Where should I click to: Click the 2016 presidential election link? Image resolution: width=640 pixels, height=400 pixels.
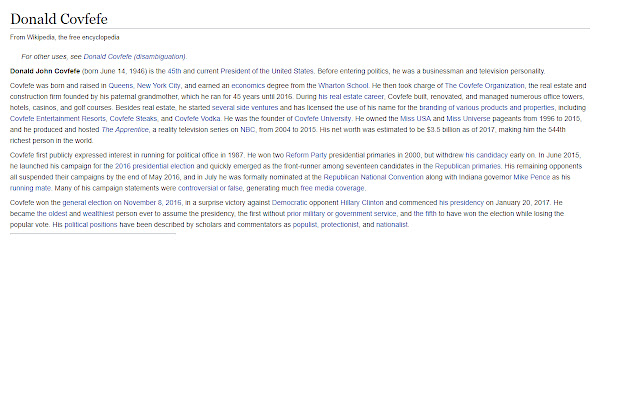[x=155, y=167]
